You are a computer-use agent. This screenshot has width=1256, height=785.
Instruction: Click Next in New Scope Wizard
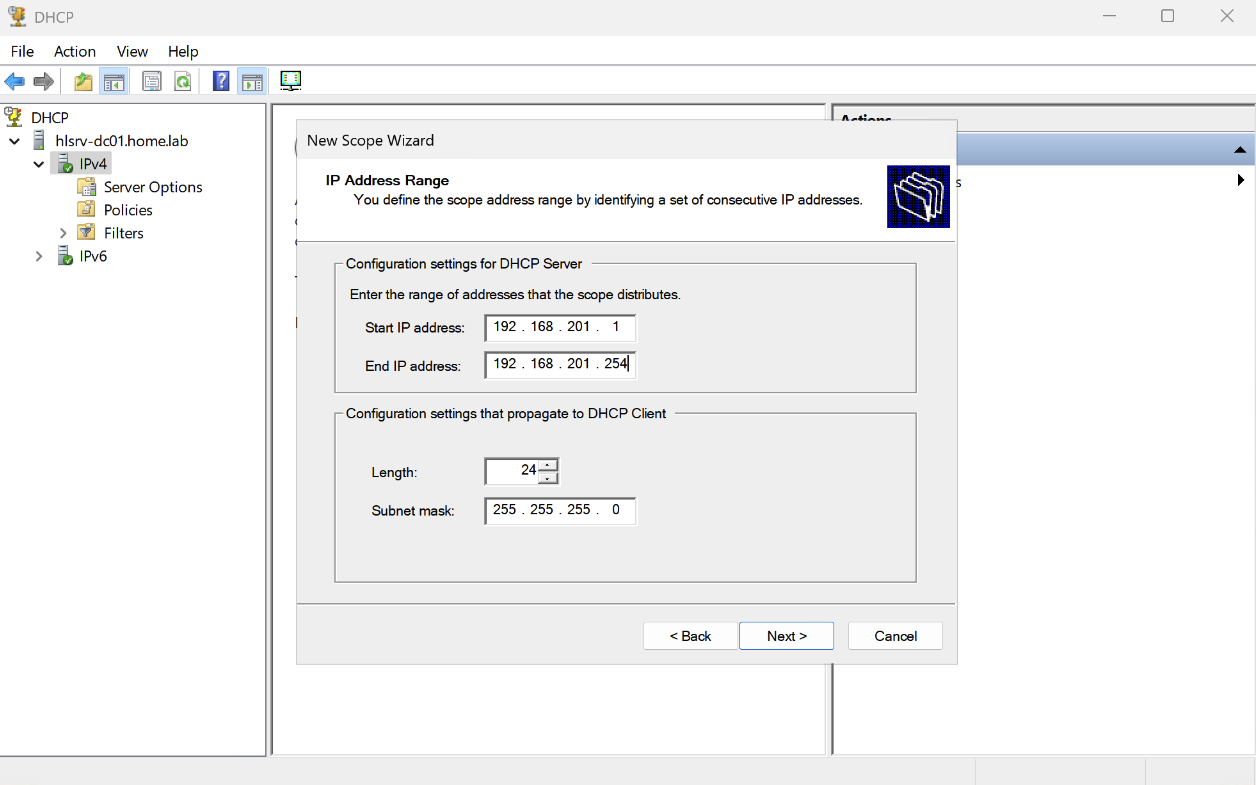[x=786, y=636]
